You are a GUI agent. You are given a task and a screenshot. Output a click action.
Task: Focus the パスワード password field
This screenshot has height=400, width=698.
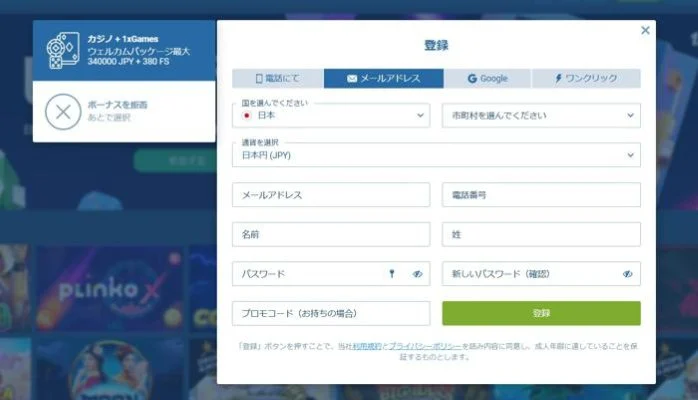coord(331,274)
